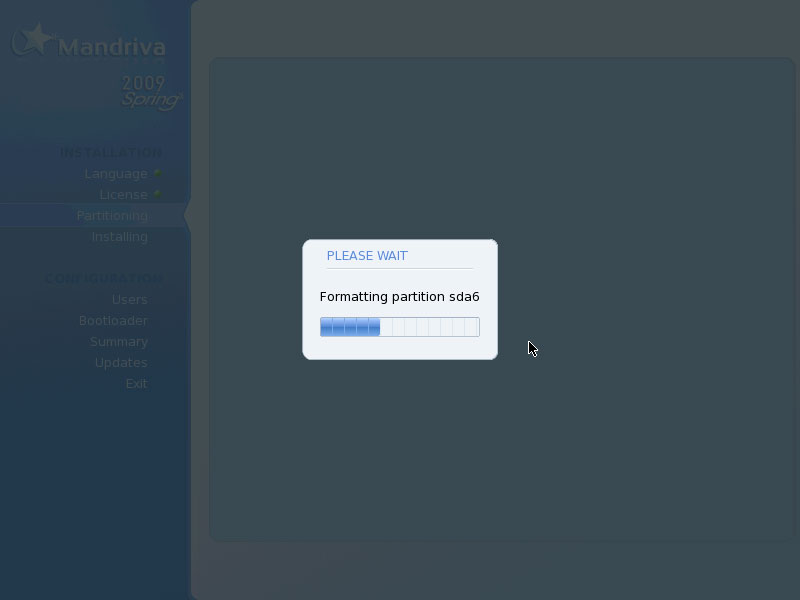Click the PLEASE WAIT dialog title
The width and height of the screenshot is (800, 600).
[x=367, y=256]
